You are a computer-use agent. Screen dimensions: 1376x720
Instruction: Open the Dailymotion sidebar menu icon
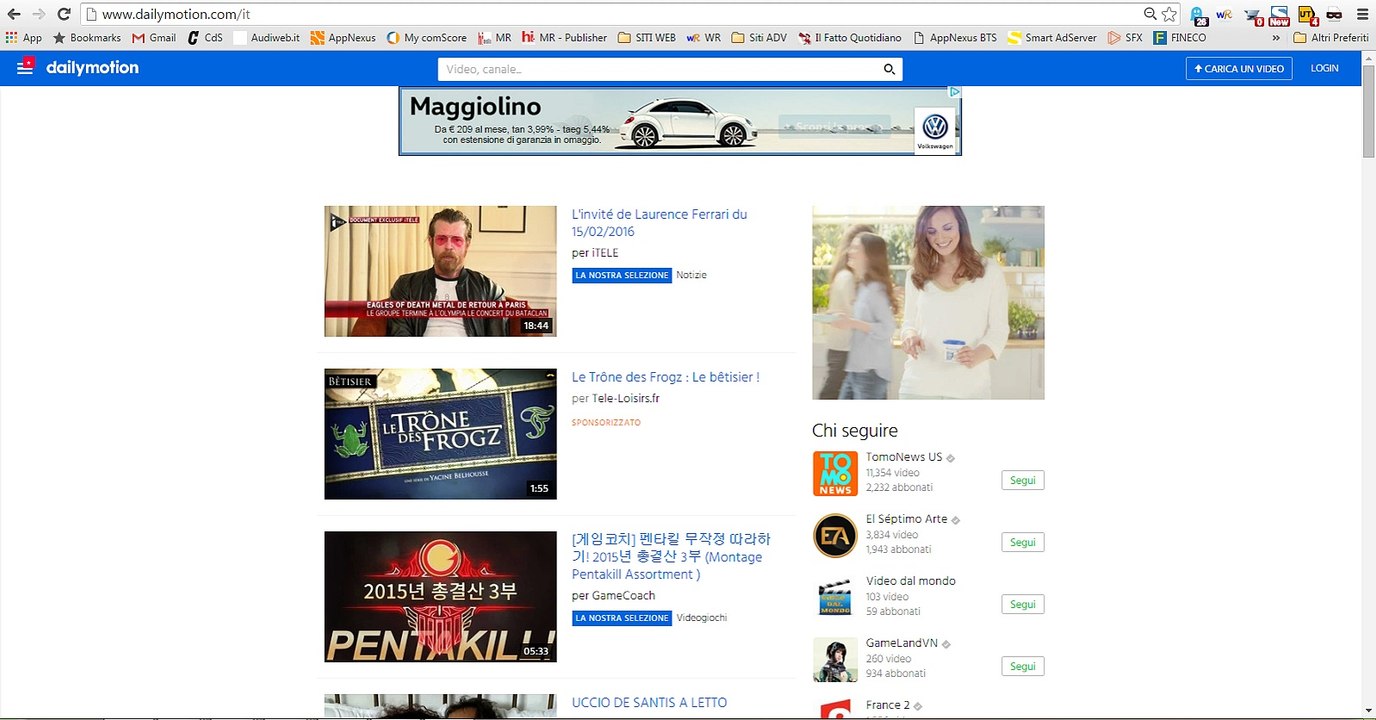coord(25,67)
